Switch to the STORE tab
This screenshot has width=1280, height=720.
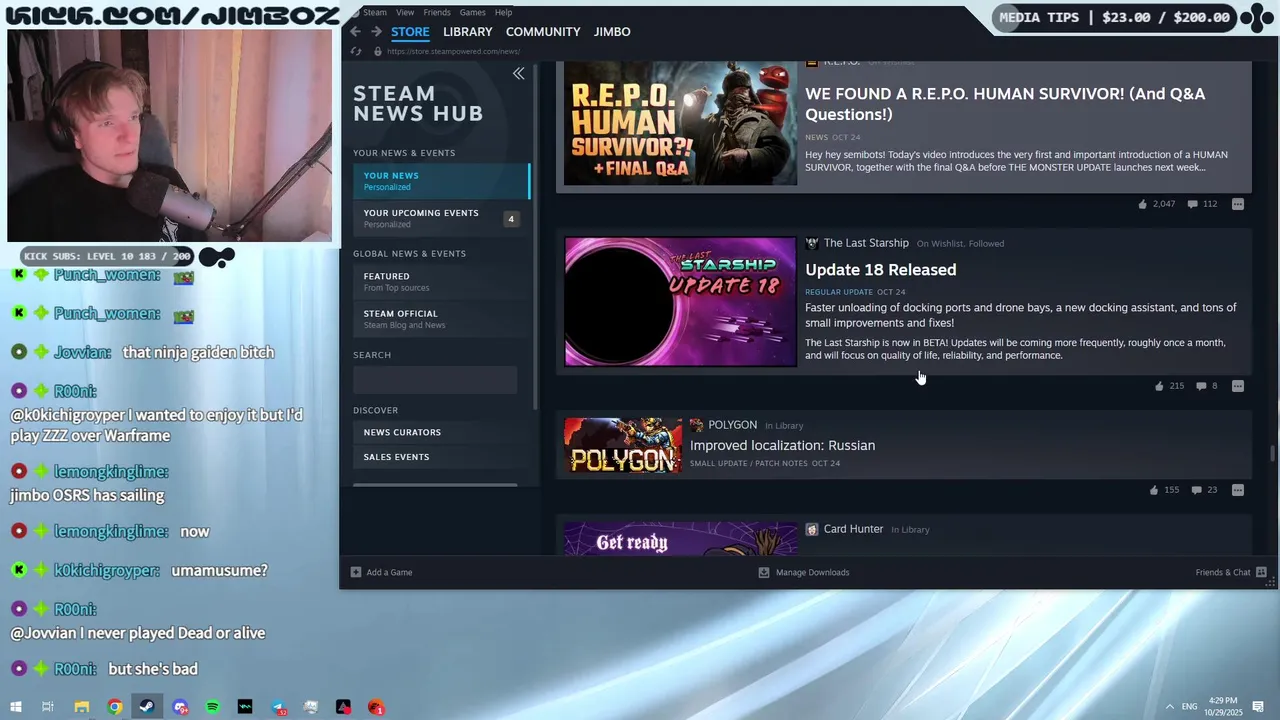coord(410,32)
